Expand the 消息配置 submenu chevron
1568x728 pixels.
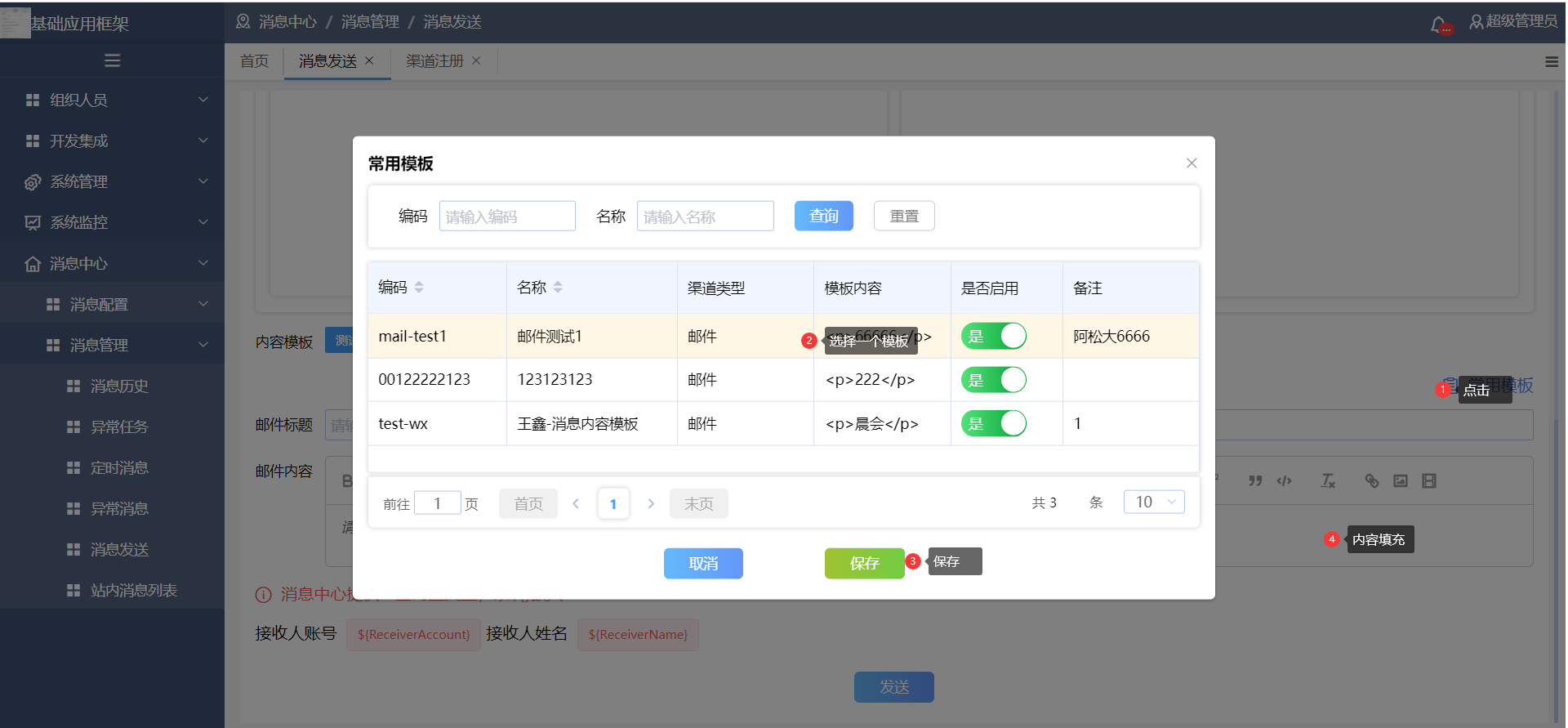203,304
